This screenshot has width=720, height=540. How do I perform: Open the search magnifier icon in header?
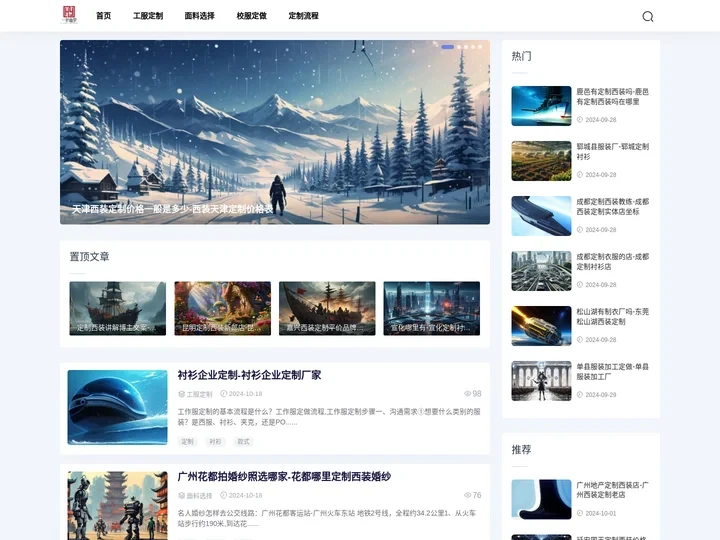pos(647,17)
